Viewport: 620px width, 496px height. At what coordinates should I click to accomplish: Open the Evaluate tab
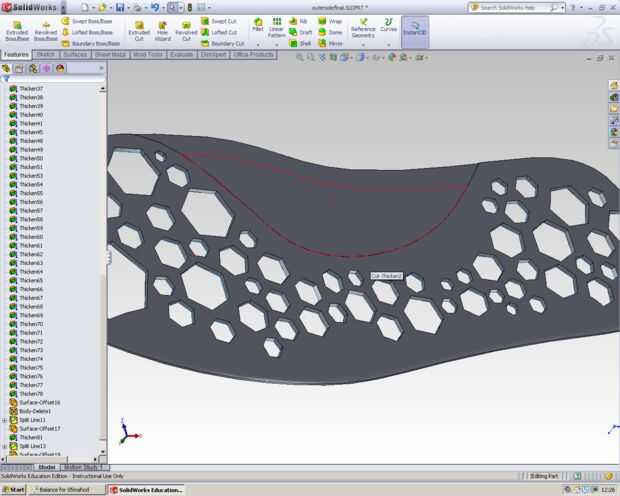pyautogui.click(x=181, y=55)
